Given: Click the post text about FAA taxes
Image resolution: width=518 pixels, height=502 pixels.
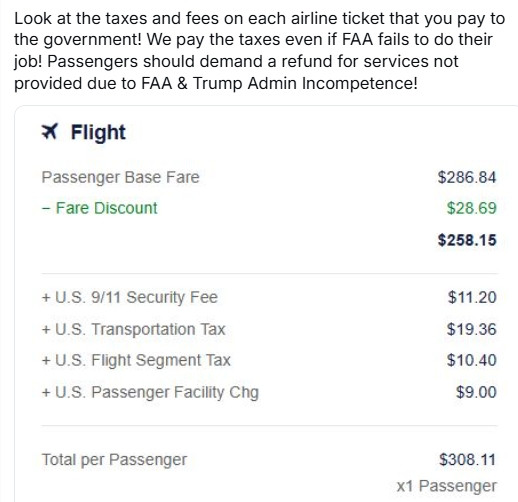Looking at the screenshot, I should point(259,51).
